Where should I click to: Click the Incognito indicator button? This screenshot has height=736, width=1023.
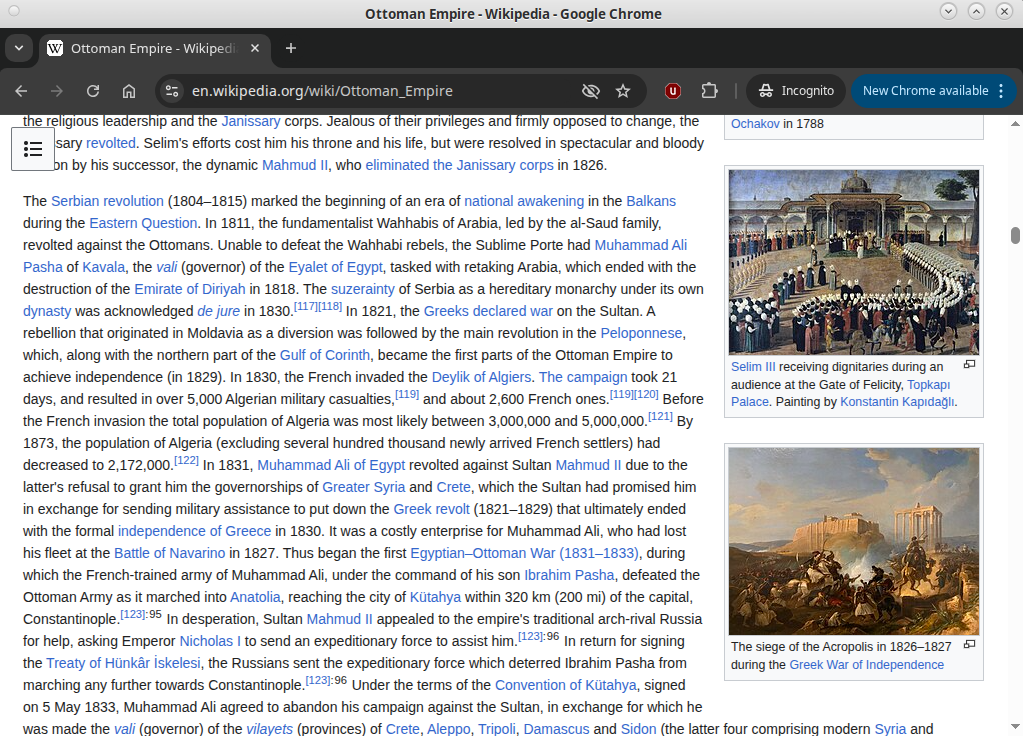coord(796,91)
